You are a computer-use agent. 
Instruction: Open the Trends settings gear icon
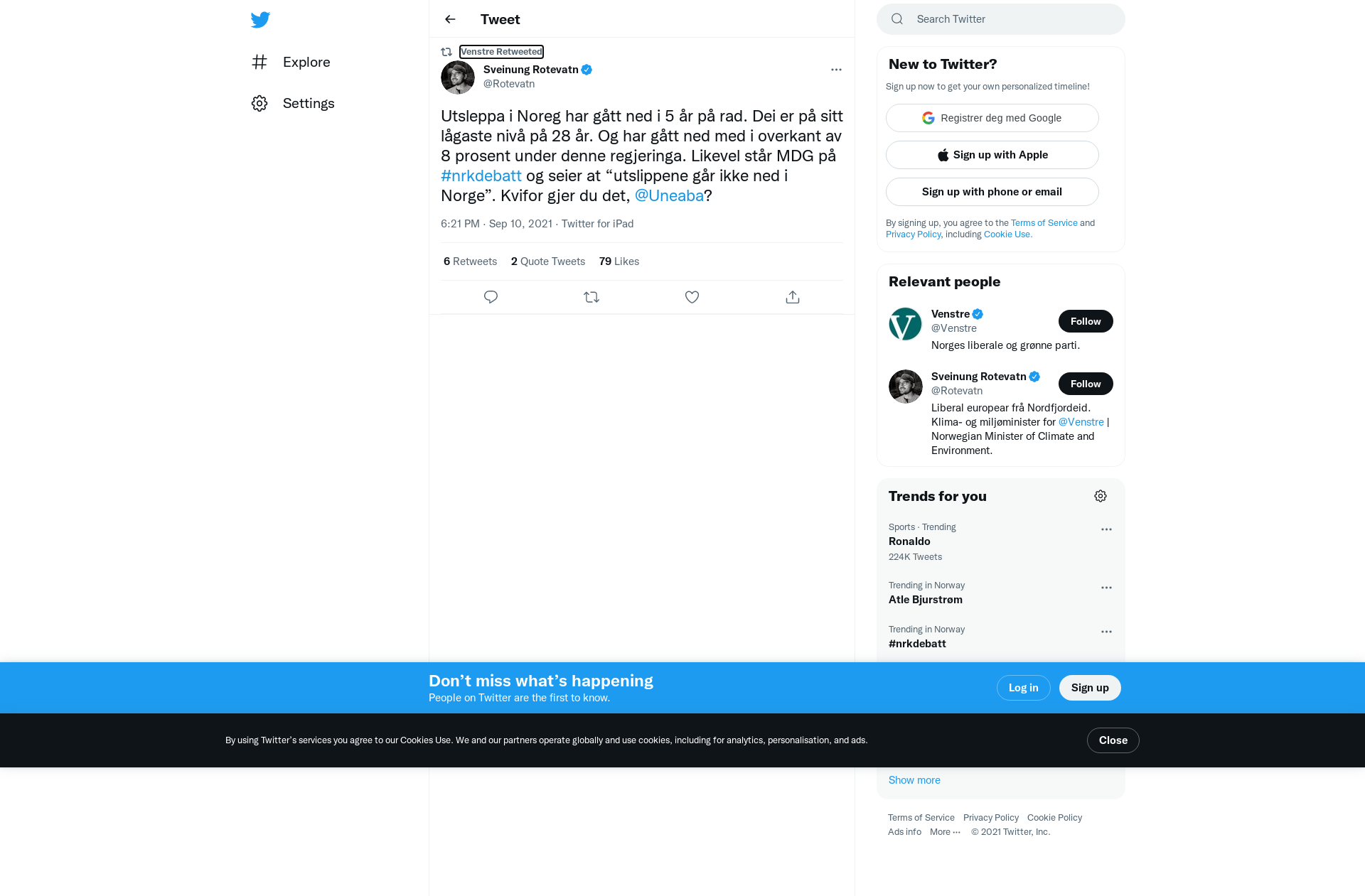[1101, 496]
